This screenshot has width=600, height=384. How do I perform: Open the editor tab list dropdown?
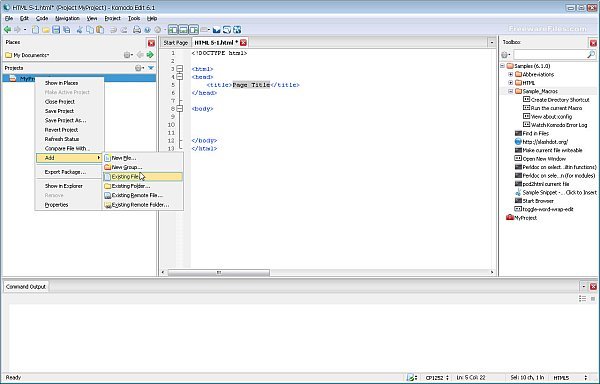[x=492, y=42]
